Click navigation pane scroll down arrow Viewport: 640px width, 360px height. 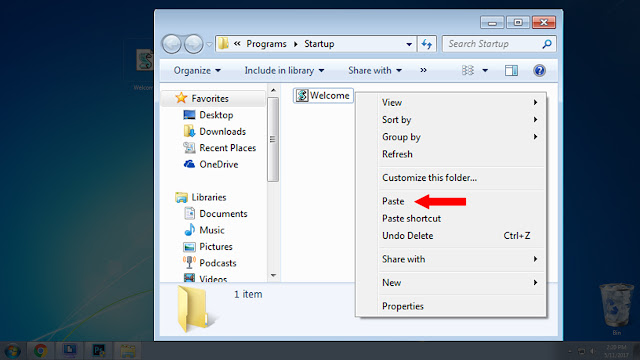[x=273, y=276]
